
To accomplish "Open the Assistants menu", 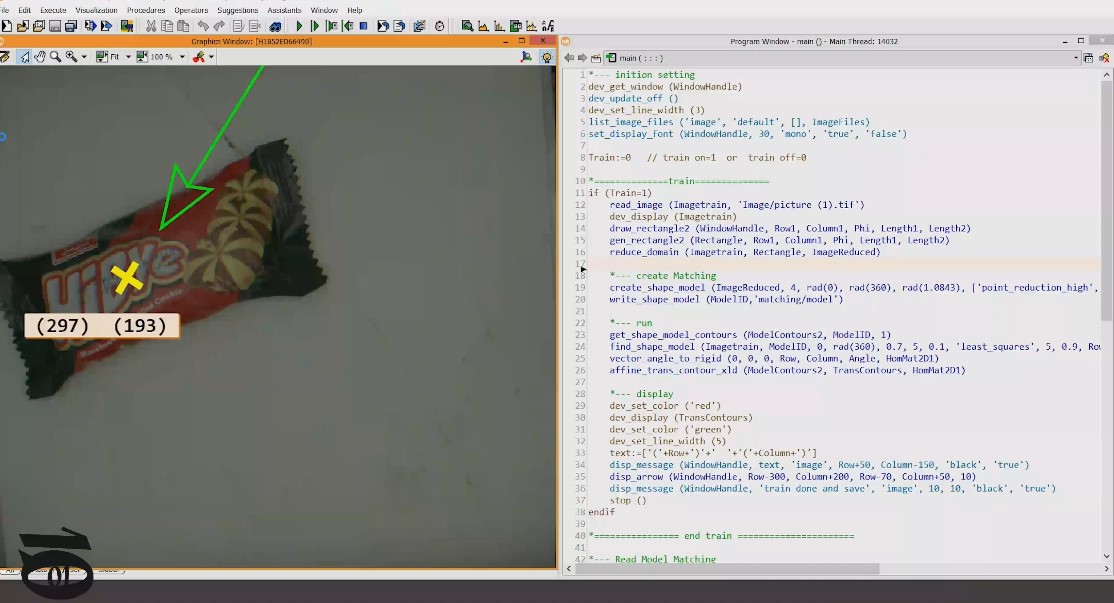I will [x=284, y=10].
